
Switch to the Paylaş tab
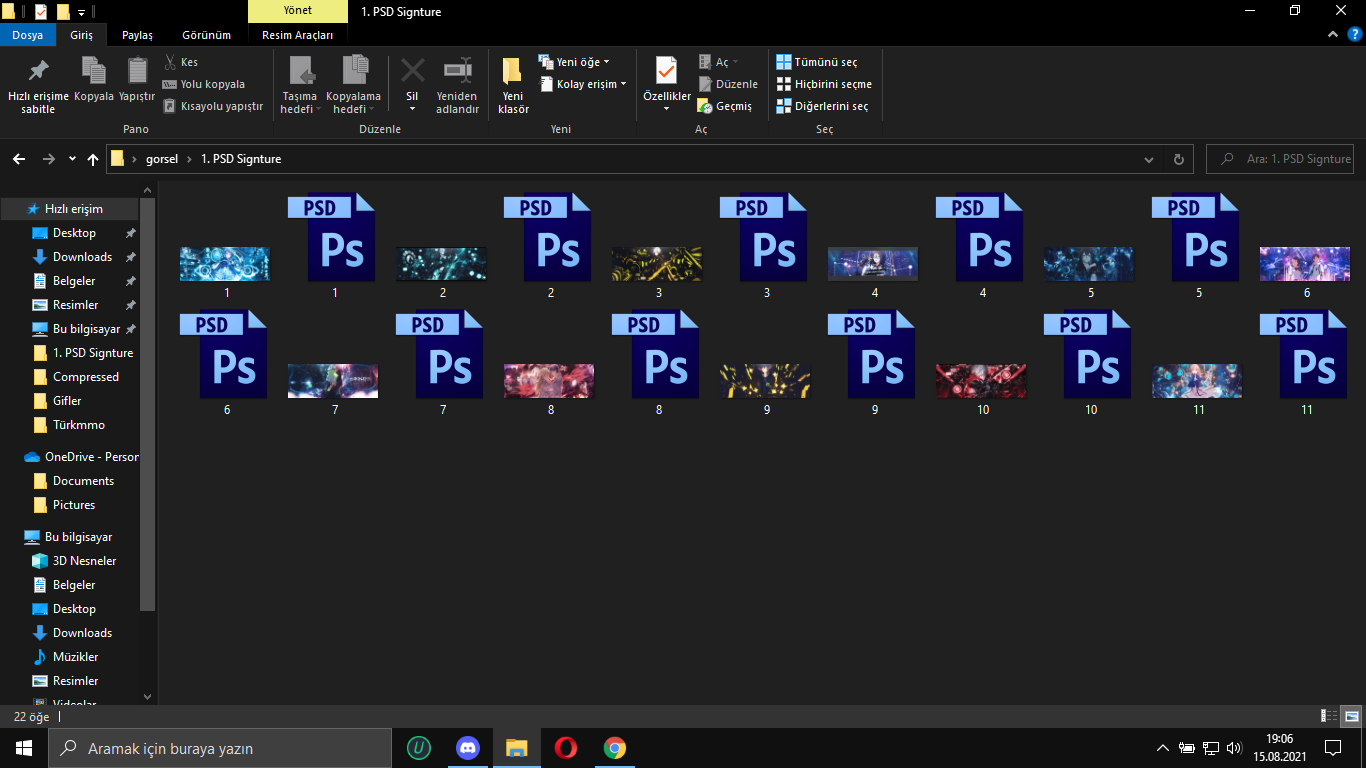pos(137,35)
